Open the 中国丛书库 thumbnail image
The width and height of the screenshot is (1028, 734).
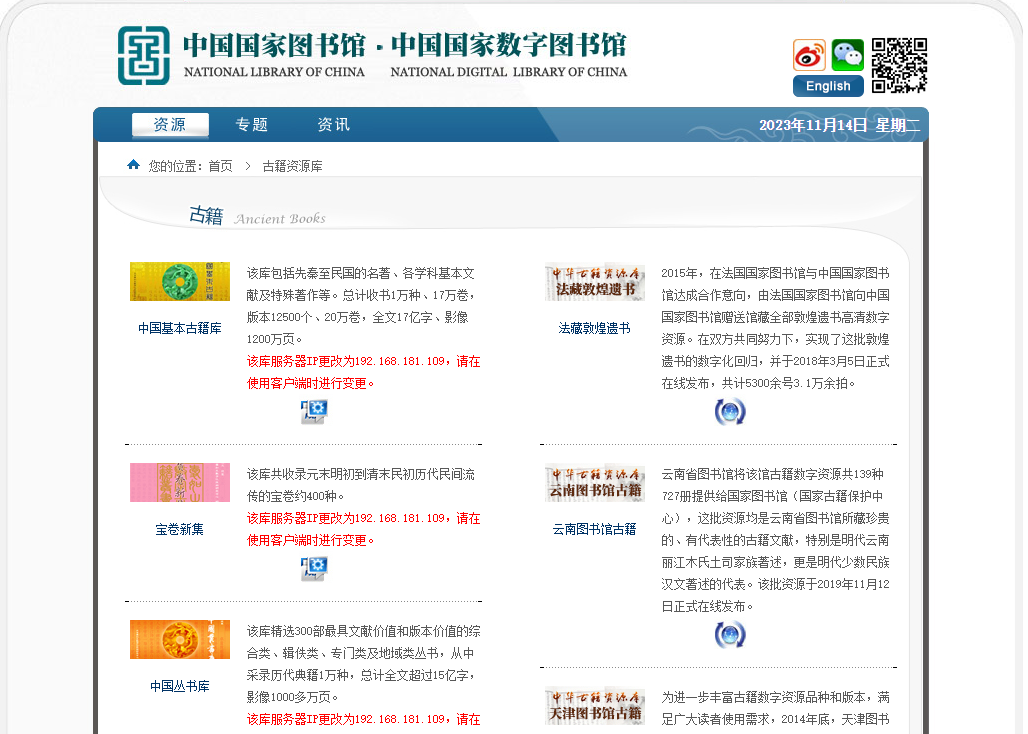pyautogui.click(x=180, y=640)
